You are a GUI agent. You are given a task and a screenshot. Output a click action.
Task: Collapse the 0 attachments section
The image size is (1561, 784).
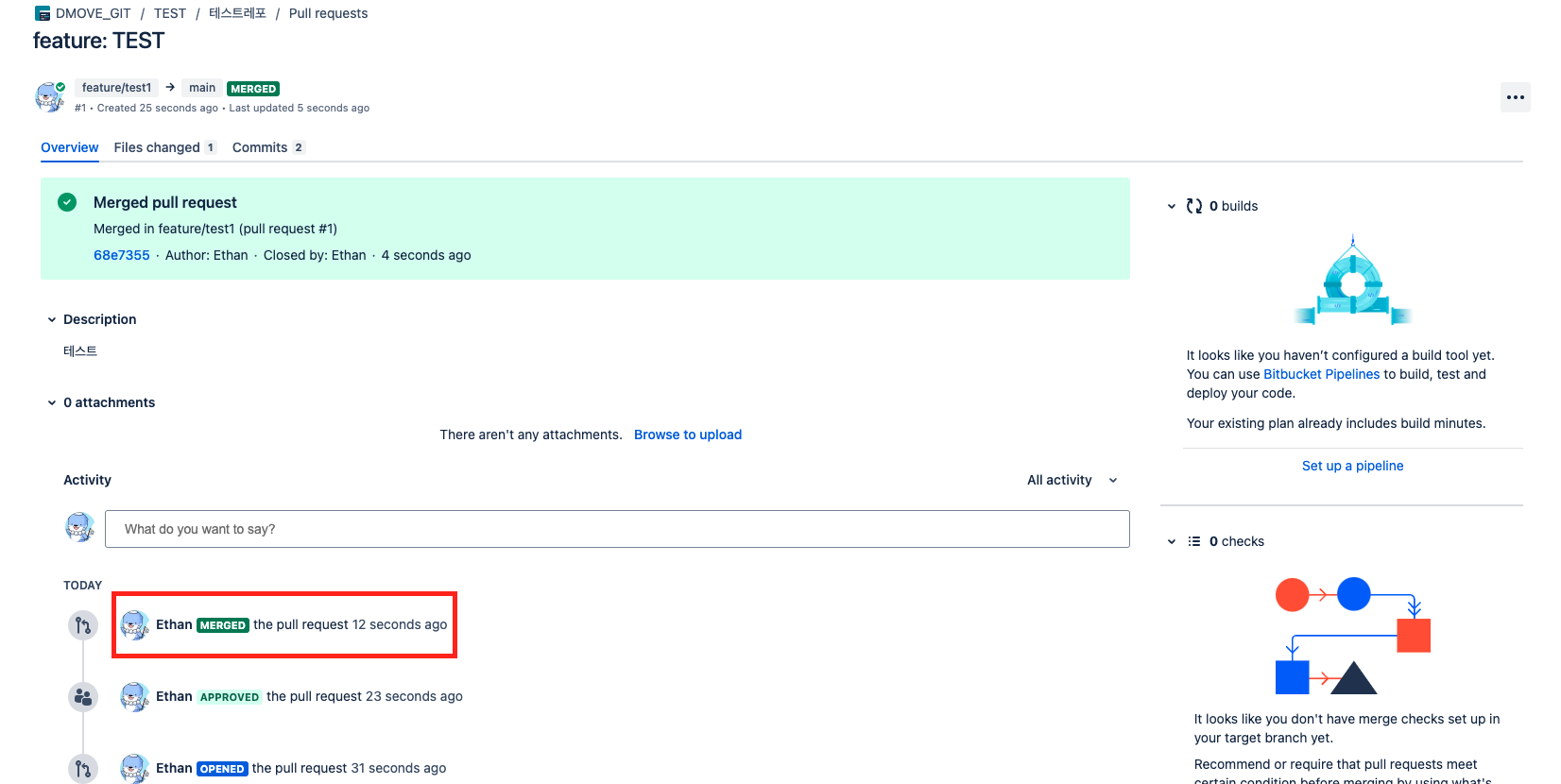[52, 402]
